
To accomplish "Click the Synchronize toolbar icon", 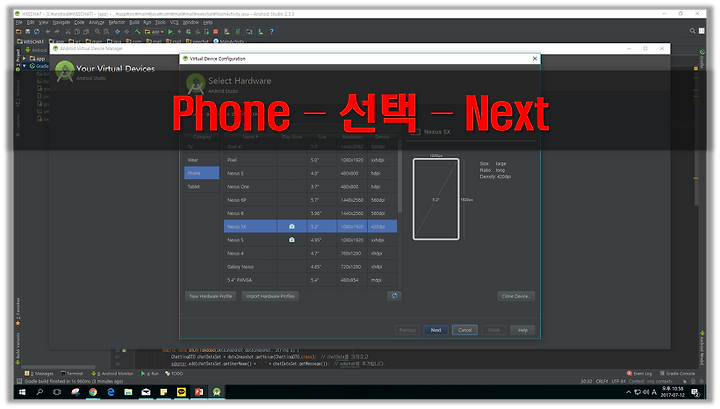I will tap(36, 32).
